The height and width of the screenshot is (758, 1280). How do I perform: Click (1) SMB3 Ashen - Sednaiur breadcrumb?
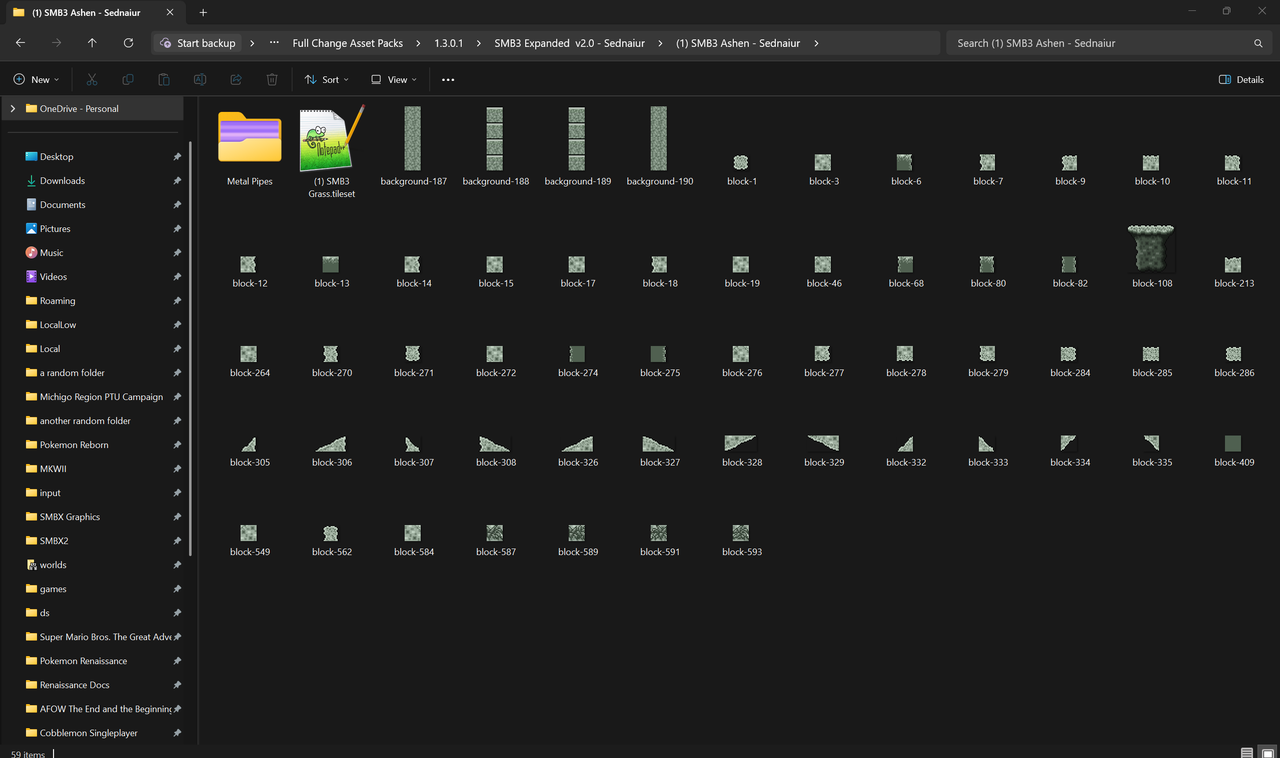739,43
